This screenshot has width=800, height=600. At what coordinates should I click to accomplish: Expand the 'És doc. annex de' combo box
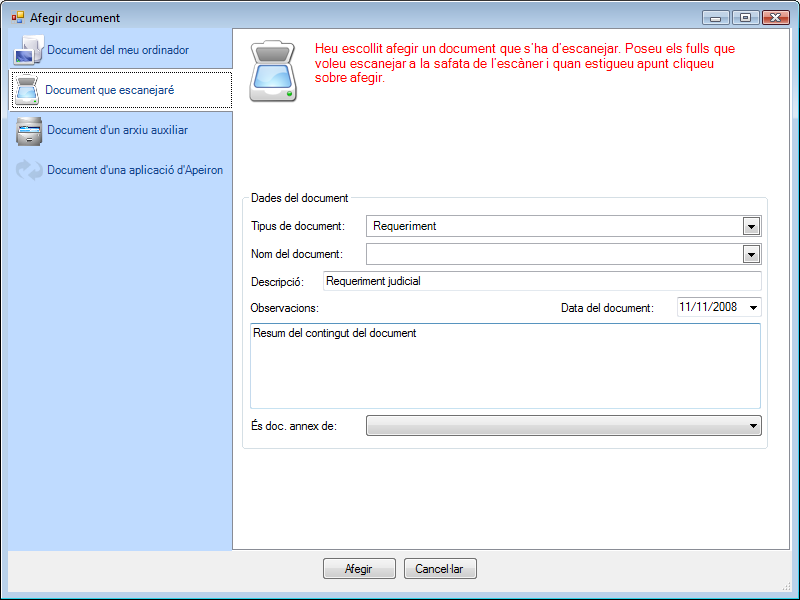pyautogui.click(x=564, y=426)
